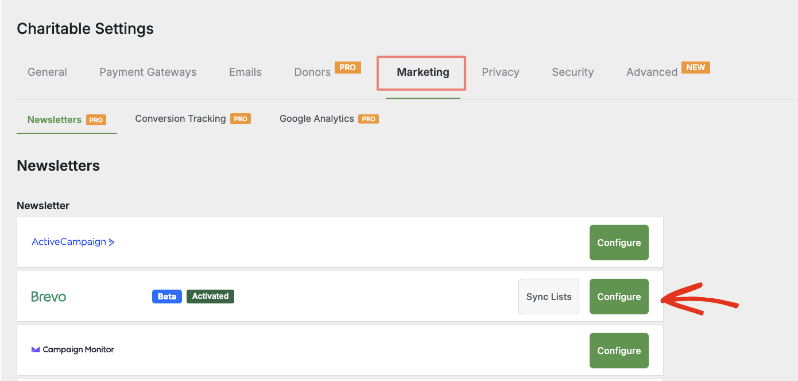Configure the ActiveCampaign newsletter integration
This screenshot has height=381, width=798.
pos(619,243)
